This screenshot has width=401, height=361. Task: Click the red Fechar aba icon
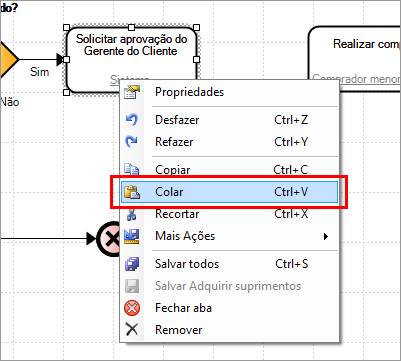pyautogui.click(x=132, y=308)
